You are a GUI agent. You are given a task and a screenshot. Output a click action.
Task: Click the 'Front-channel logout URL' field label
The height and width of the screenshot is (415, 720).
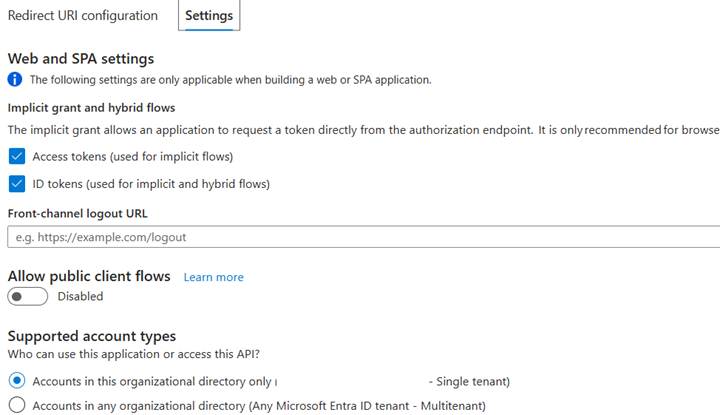pyautogui.click(x=77, y=213)
